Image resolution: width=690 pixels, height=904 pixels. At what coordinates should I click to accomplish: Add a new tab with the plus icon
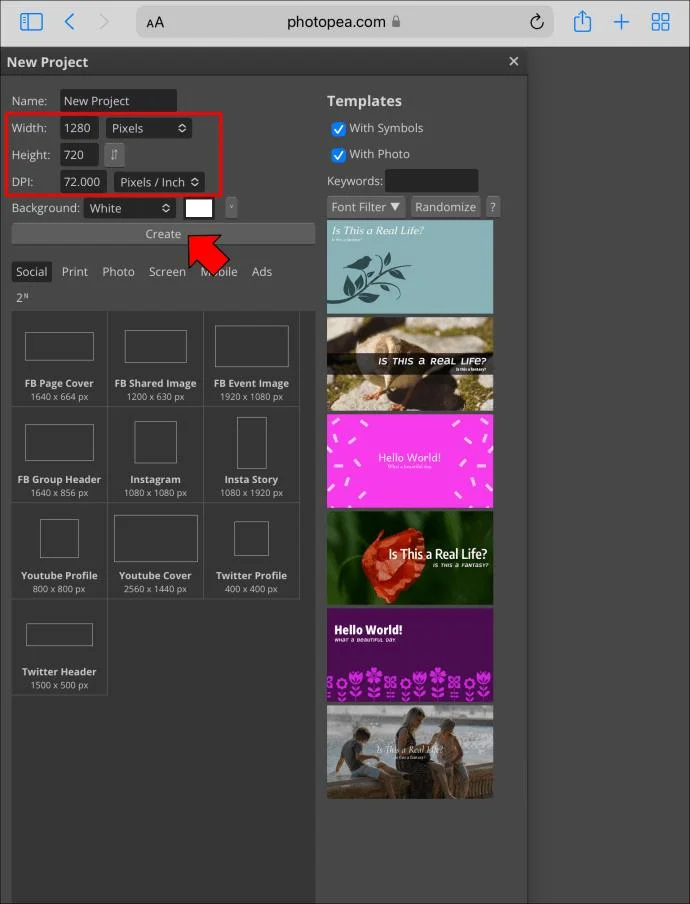click(x=621, y=22)
